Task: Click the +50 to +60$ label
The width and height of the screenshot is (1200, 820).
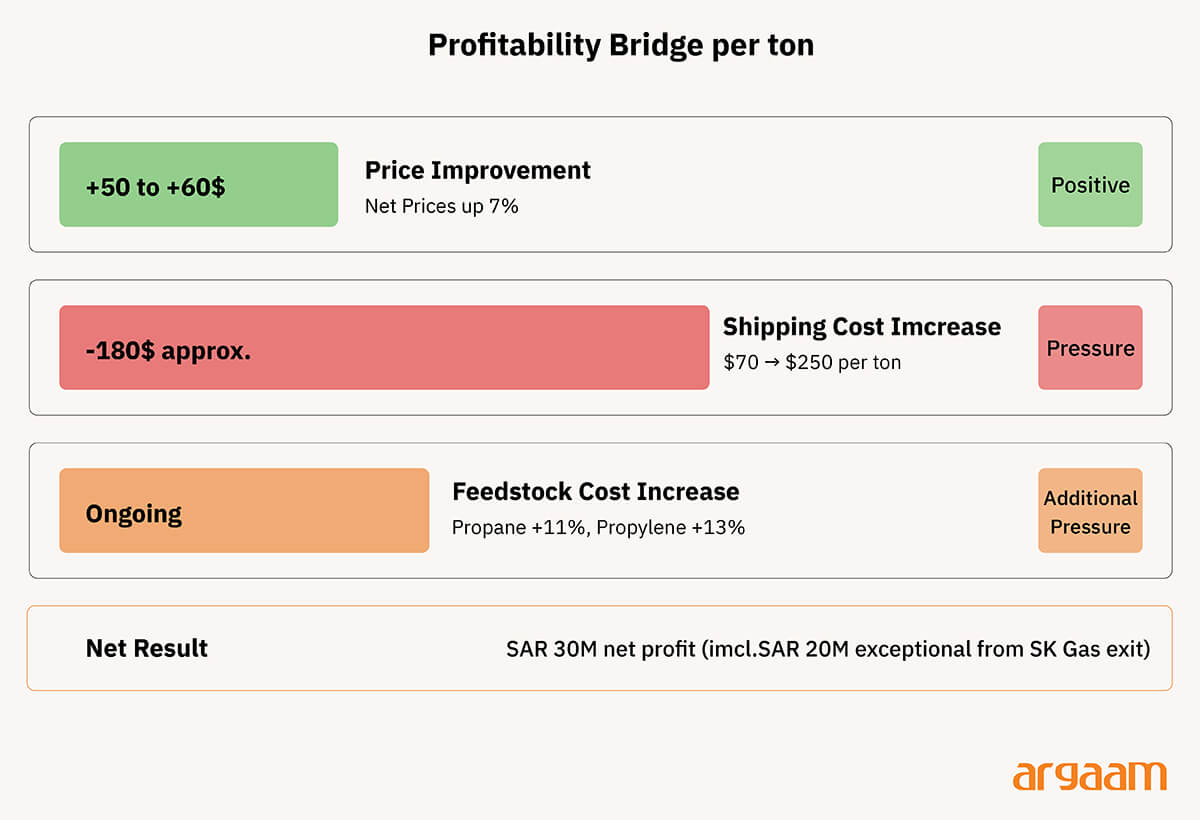Action: click(x=155, y=187)
